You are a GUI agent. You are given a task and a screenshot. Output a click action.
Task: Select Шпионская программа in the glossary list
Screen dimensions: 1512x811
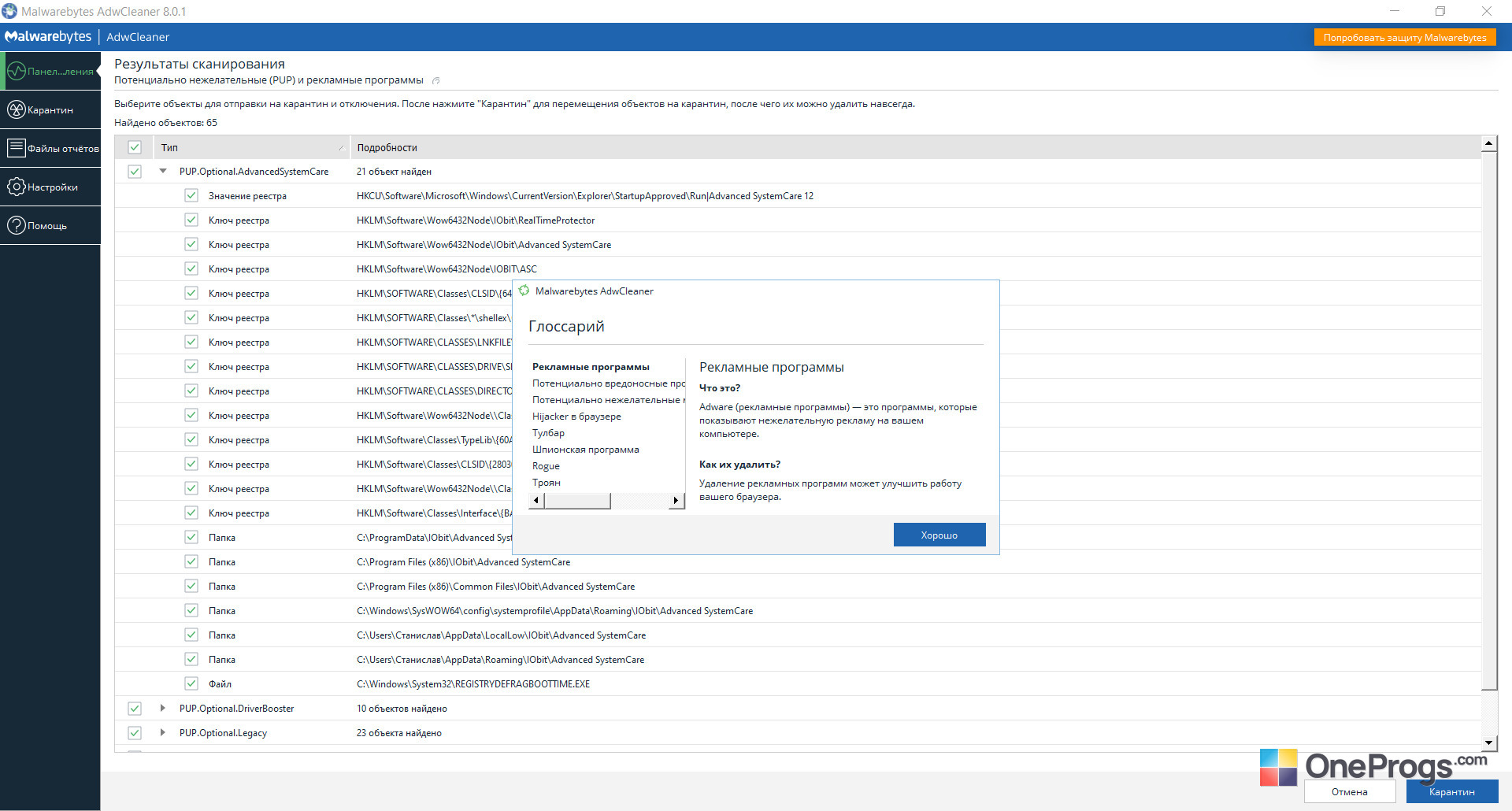pos(586,450)
